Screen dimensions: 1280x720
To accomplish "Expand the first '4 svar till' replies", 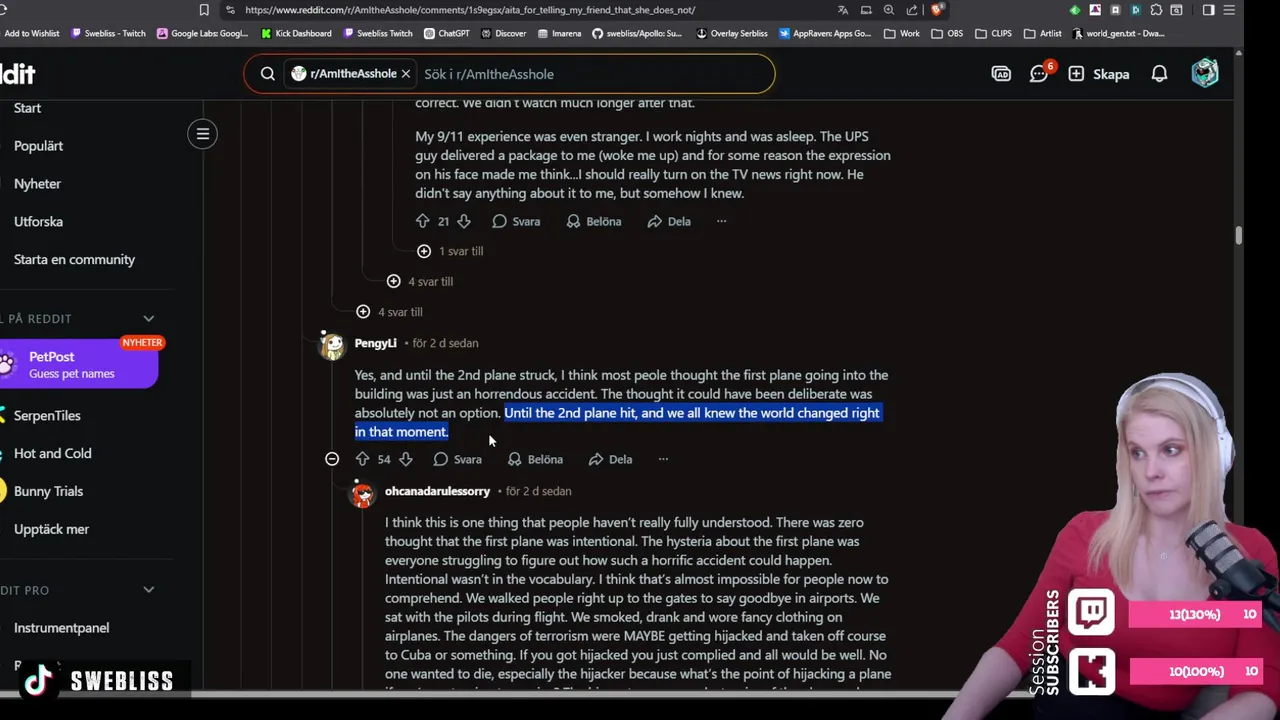I will (x=420, y=282).
